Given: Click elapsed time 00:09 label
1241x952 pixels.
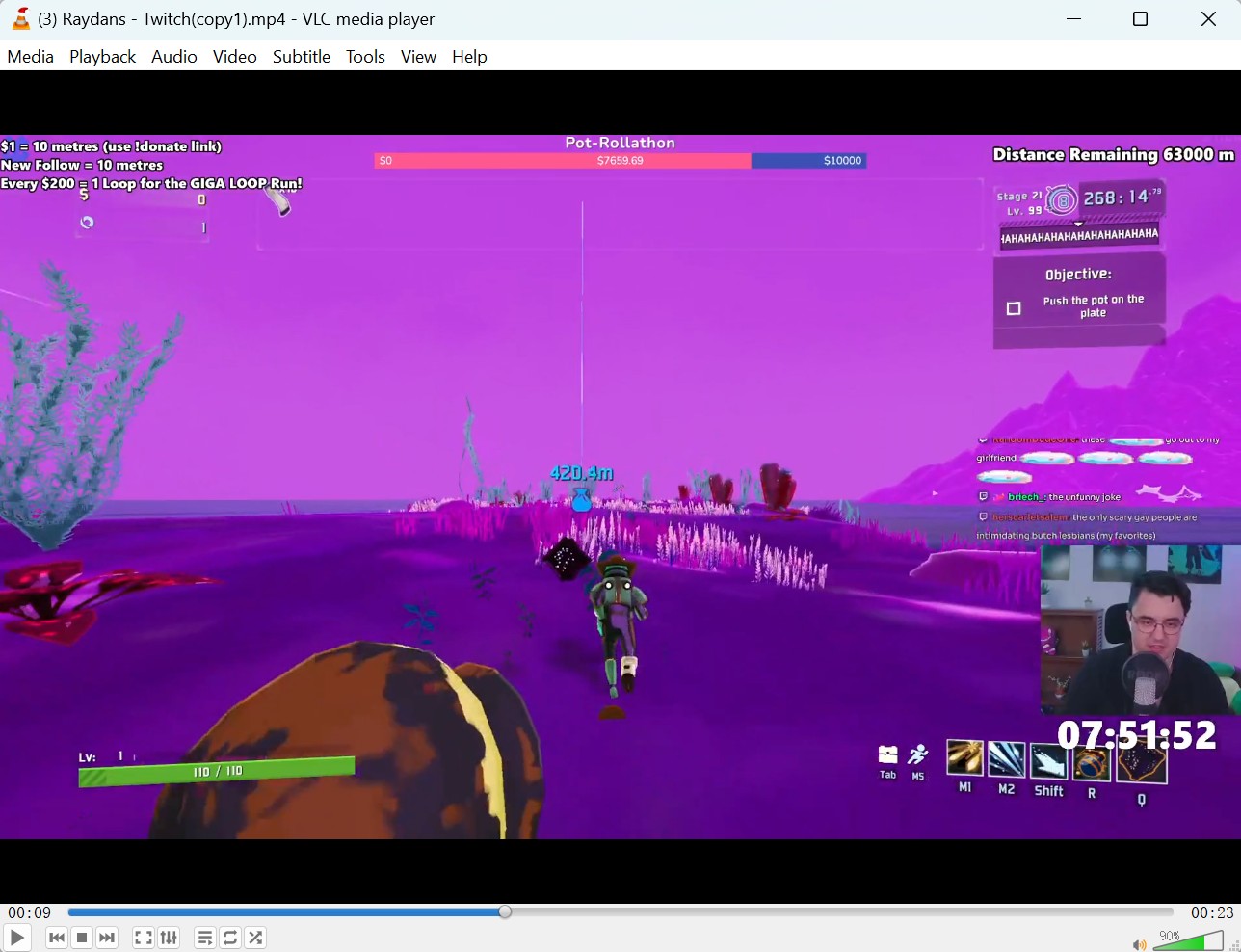Looking at the screenshot, I should tap(30, 912).
